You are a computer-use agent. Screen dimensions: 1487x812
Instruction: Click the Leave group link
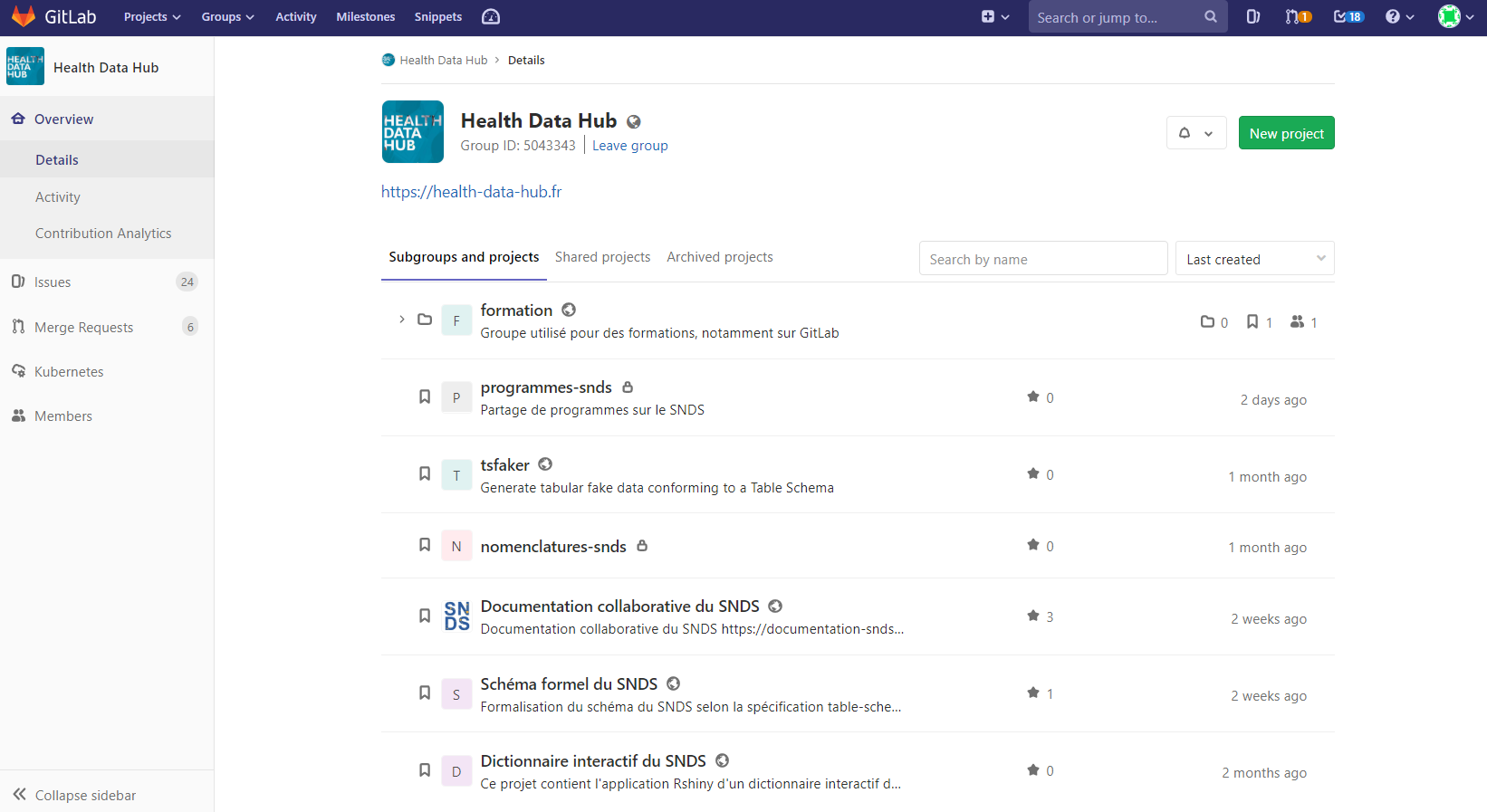click(x=629, y=146)
